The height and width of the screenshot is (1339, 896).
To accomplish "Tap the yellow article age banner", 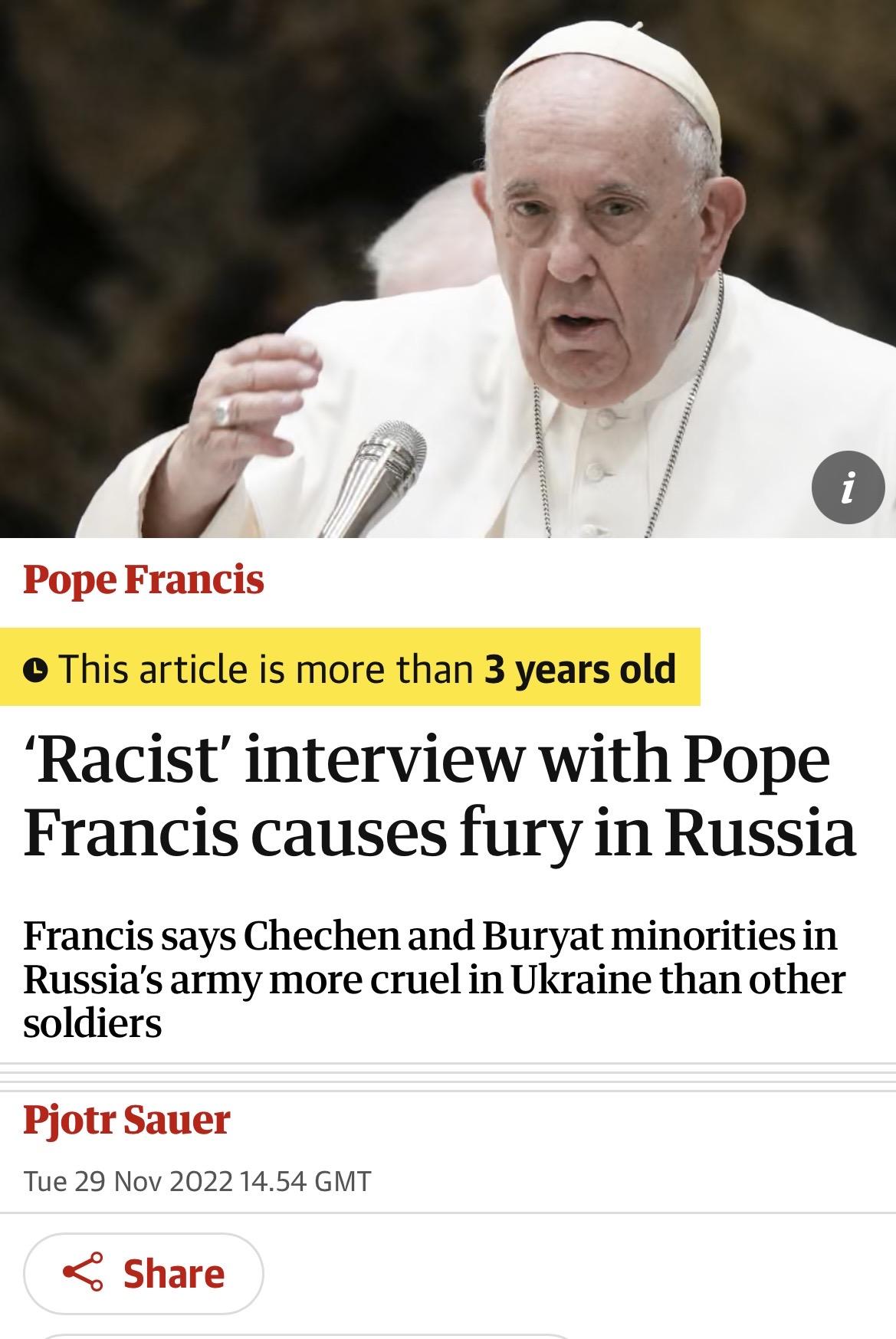I will click(350, 667).
